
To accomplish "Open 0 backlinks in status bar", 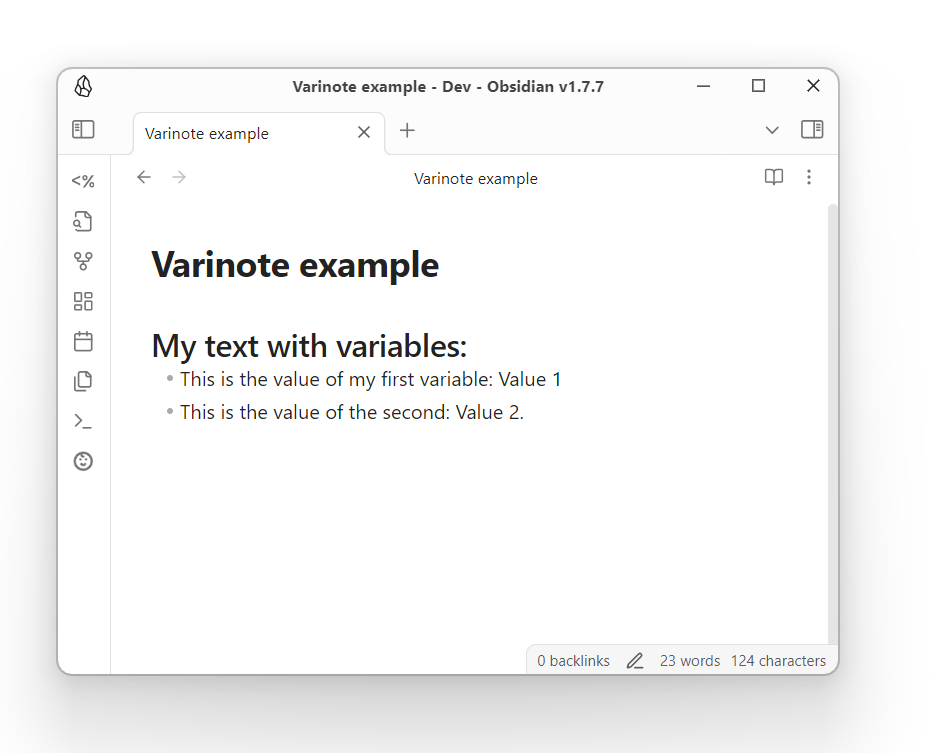I will (573, 661).
